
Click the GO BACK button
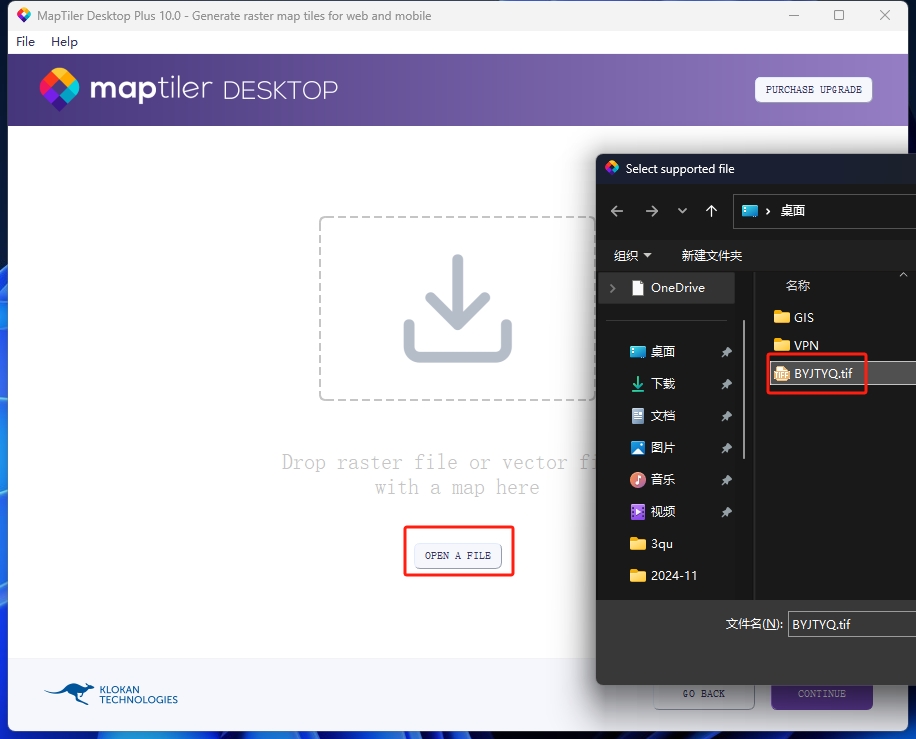[x=703, y=694]
